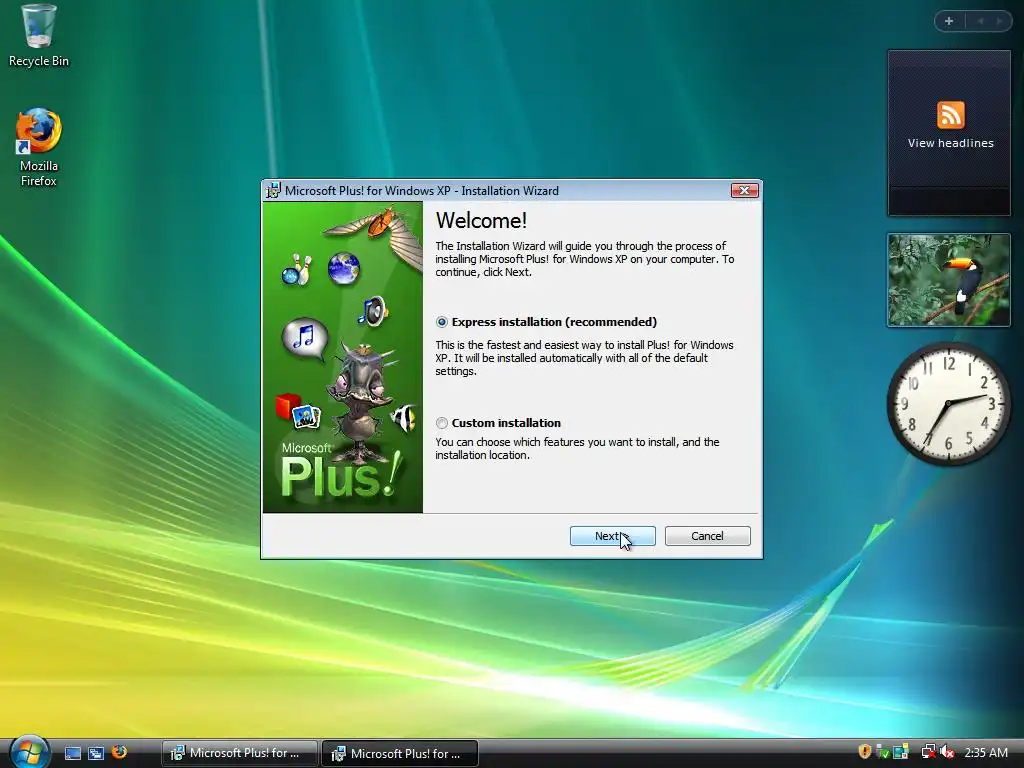Open the Recycle Bin desktop icon
1024x768 pixels.
[x=39, y=36]
